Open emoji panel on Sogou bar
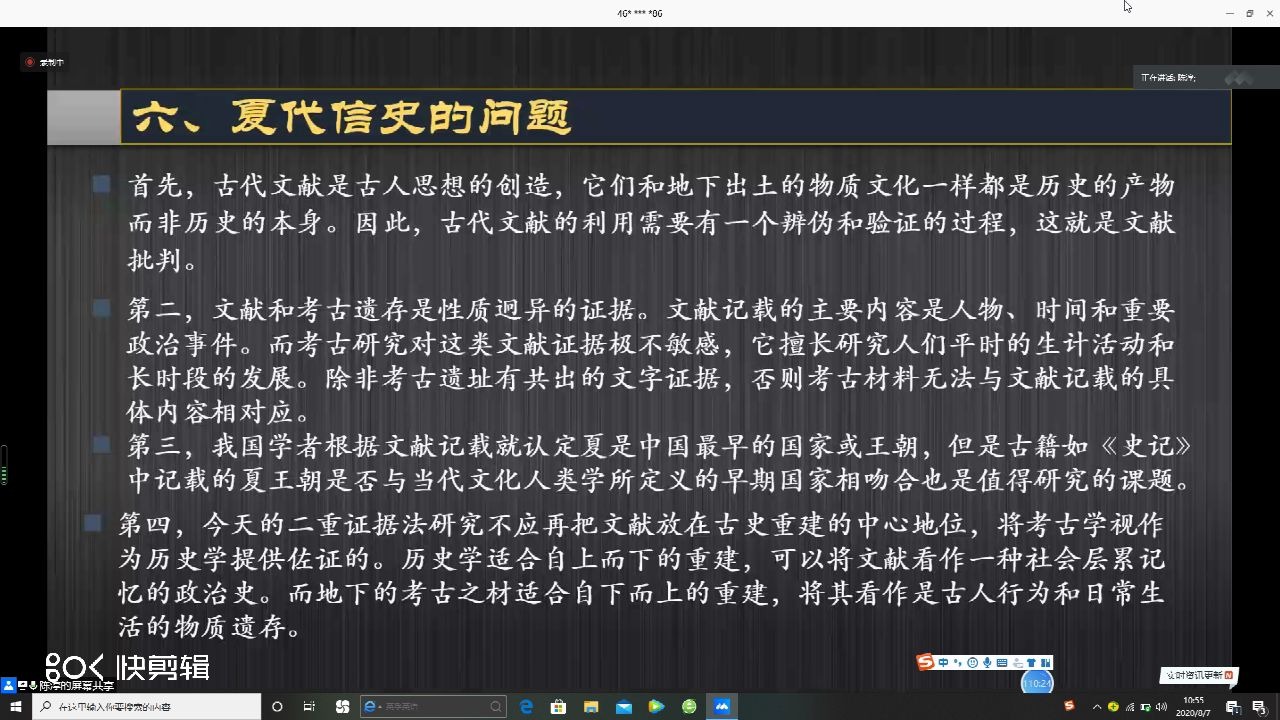The height and width of the screenshot is (720, 1280). [972, 662]
